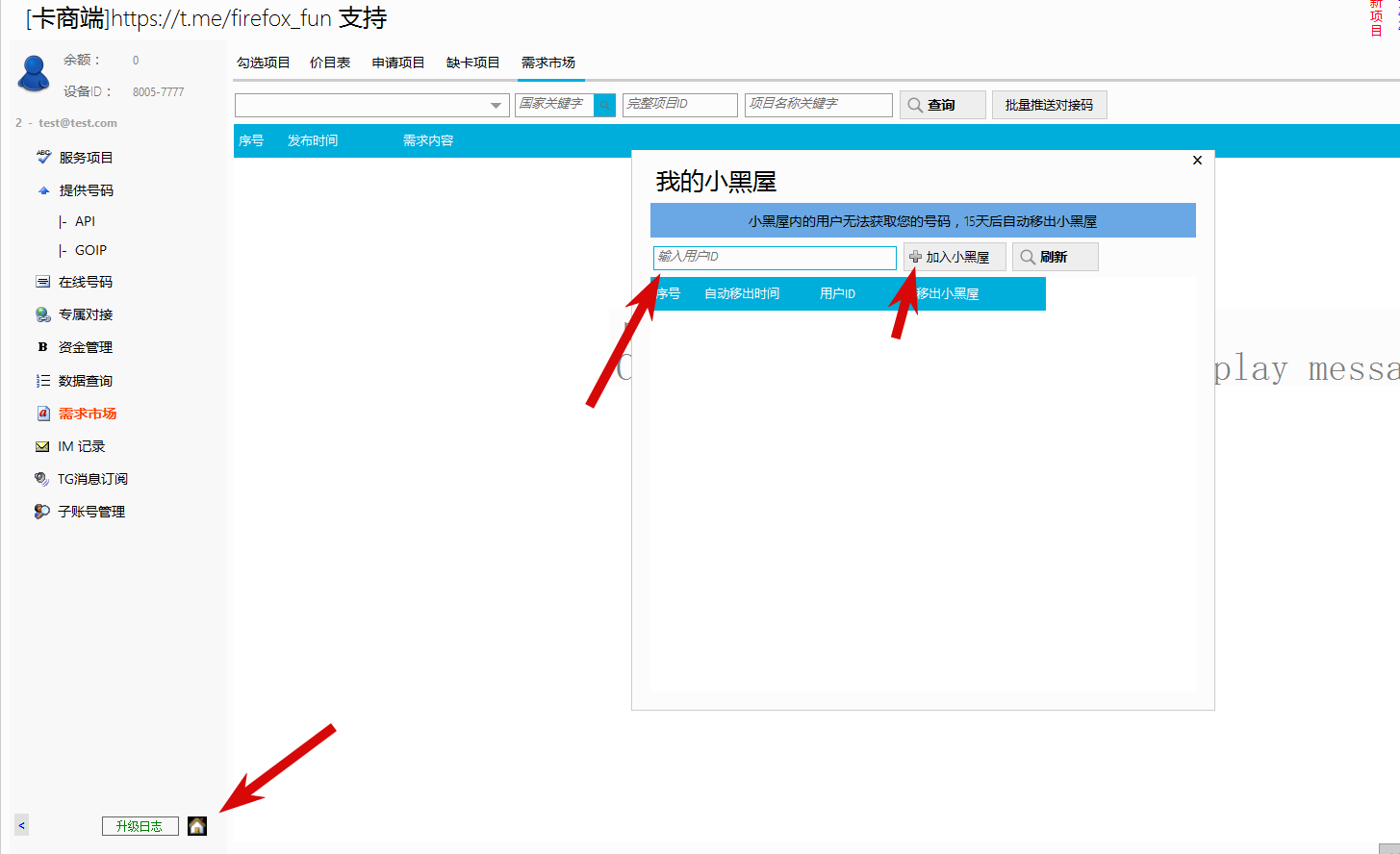Click the 加入小黑屋 button
1400x854 pixels.
click(955, 257)
